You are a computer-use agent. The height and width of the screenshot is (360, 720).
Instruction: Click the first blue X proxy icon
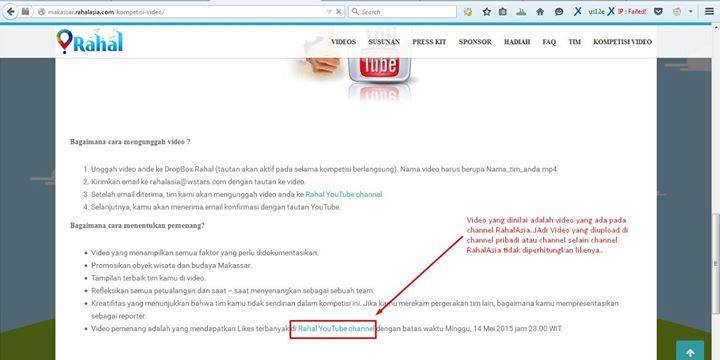tap(578, 11)
